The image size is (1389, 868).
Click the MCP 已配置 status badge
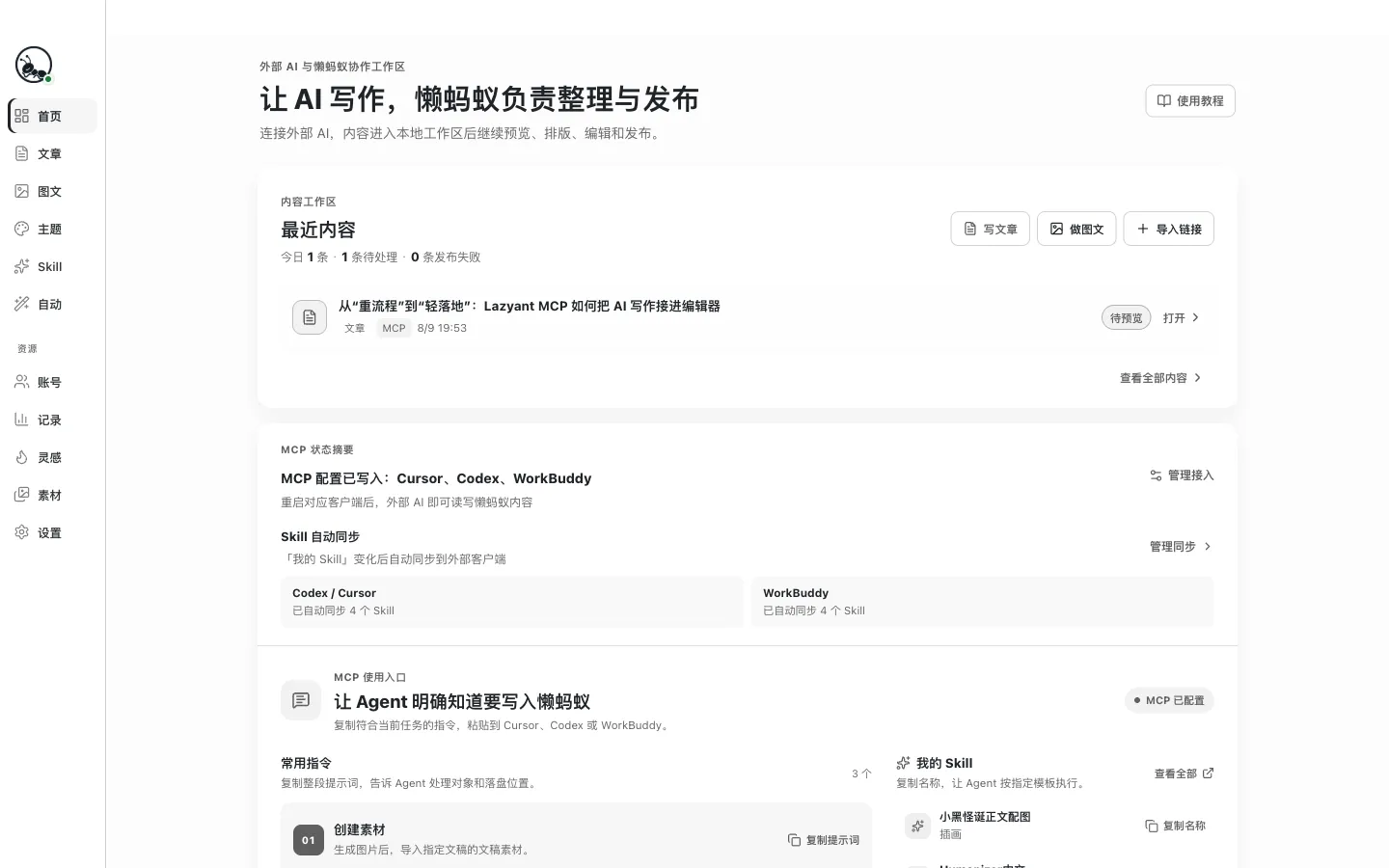(x=1169, y=700)
